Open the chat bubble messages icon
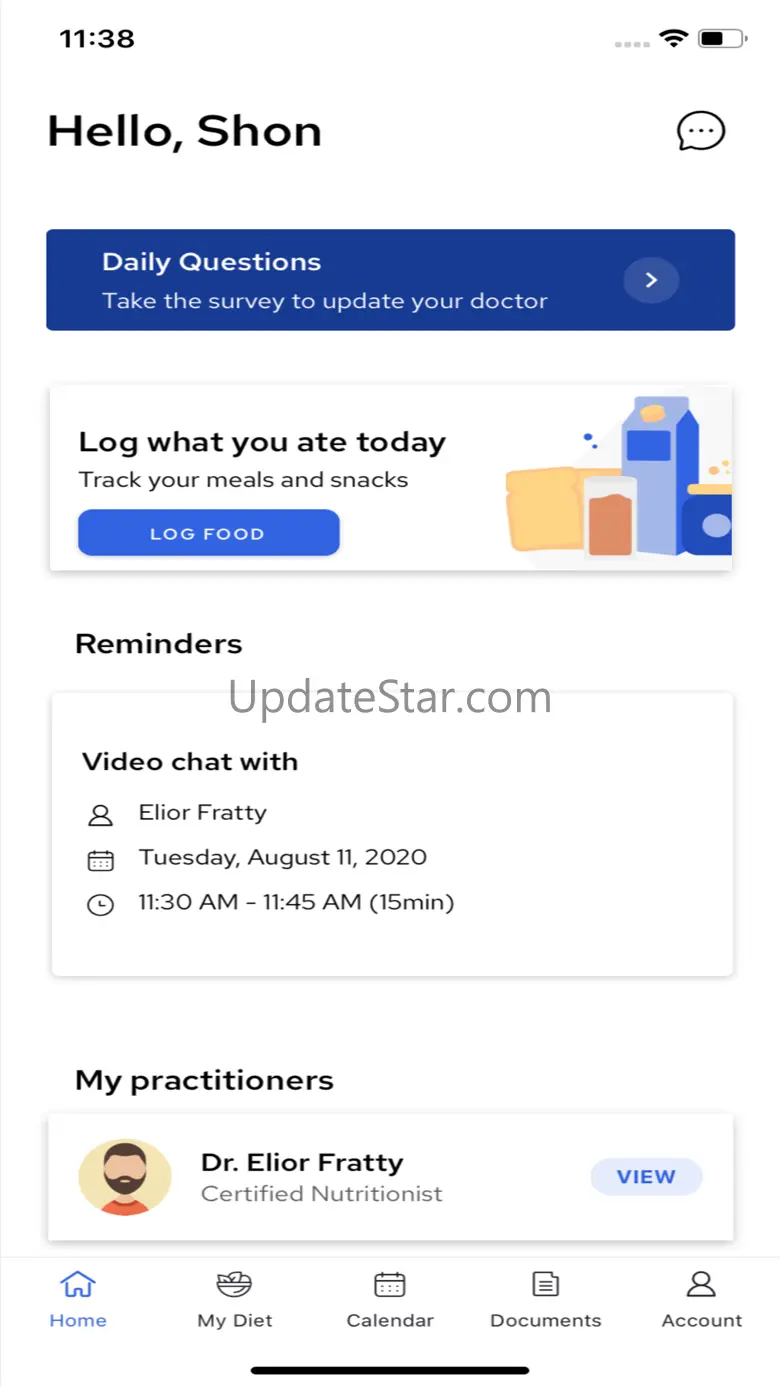This screenshot has width=780, height=1387. (x=701, y=131)
